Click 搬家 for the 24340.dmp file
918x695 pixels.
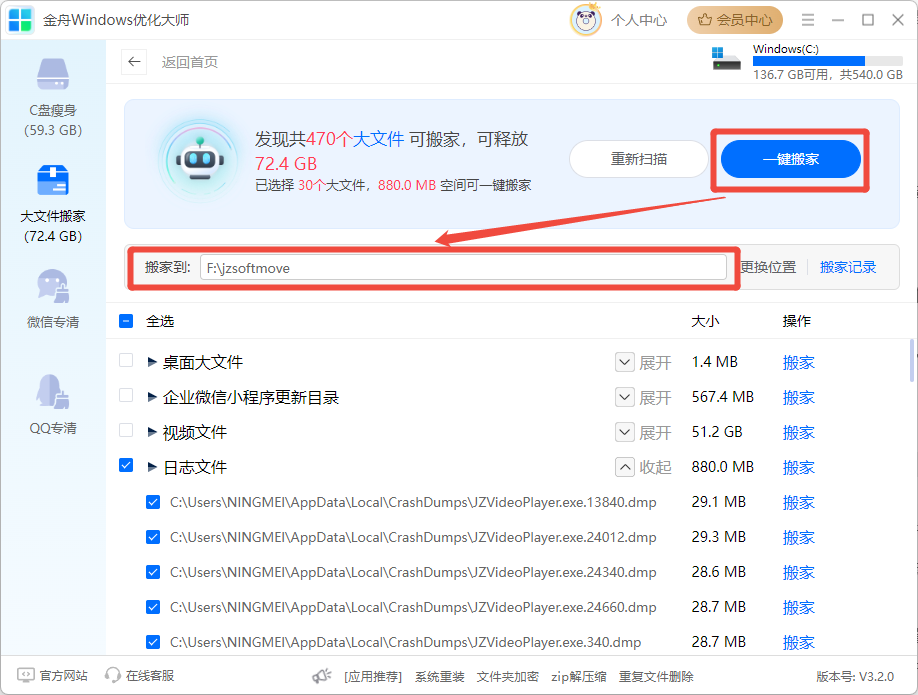point(799,572)
